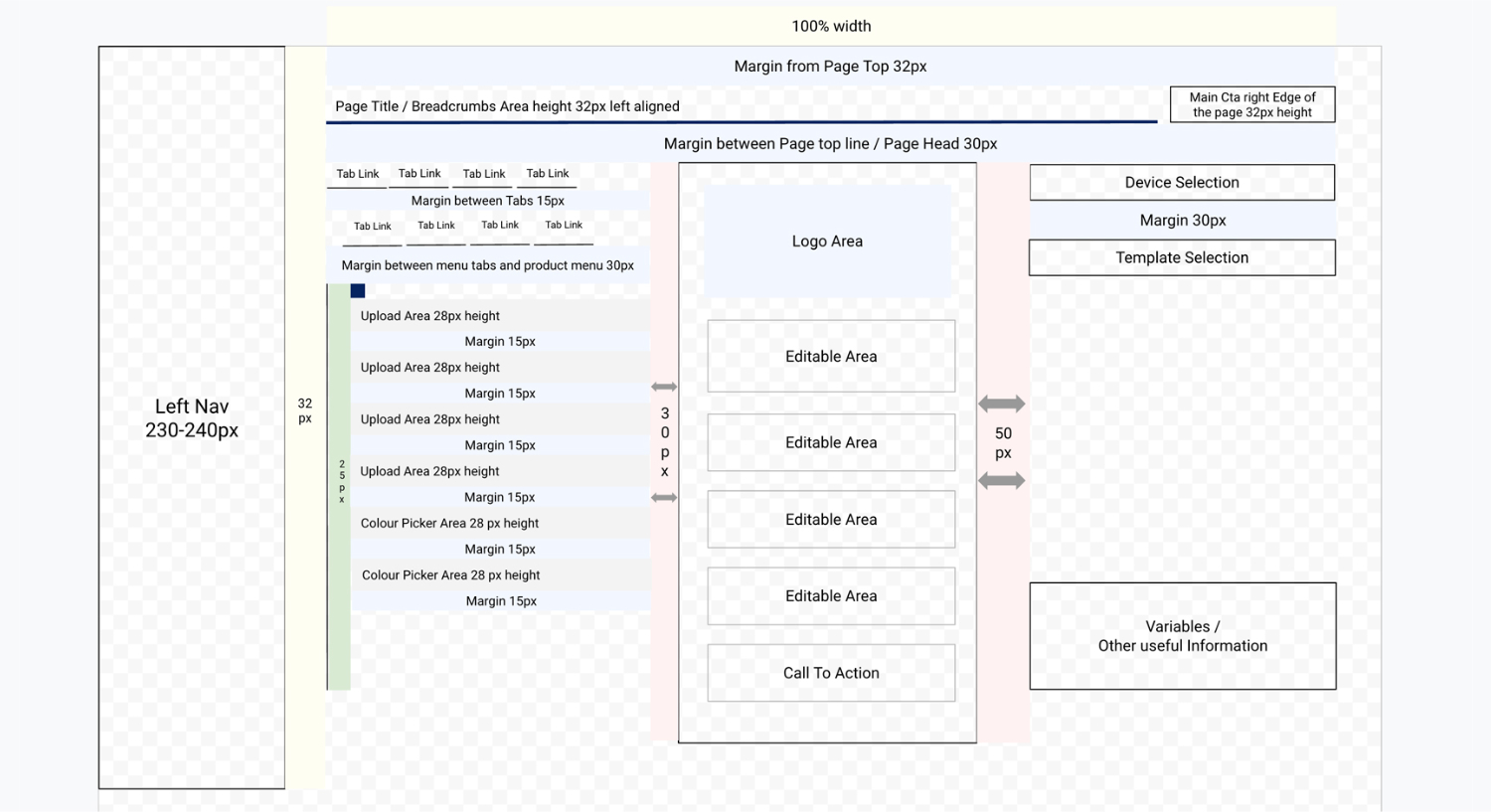The width and height of the screenshot is (1491, 812).
Task: Click the Editable Area just above Call To Action
Action: [831, 596]
